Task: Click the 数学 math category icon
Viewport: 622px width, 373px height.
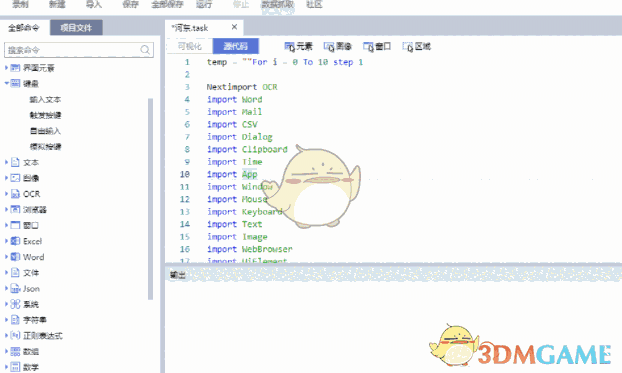Action: (15, 367)
